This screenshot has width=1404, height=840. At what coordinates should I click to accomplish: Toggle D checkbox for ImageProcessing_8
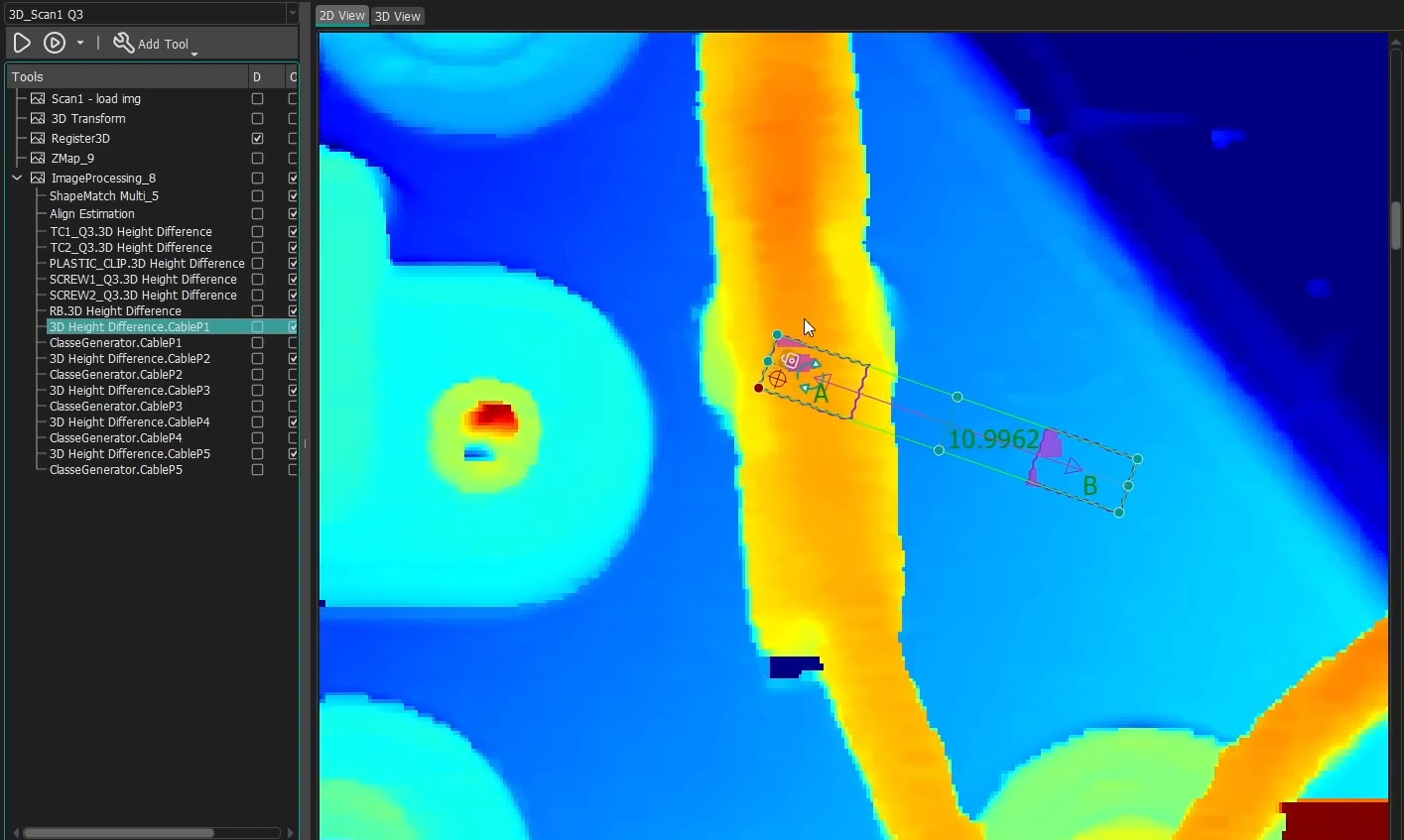click(258, 179)
